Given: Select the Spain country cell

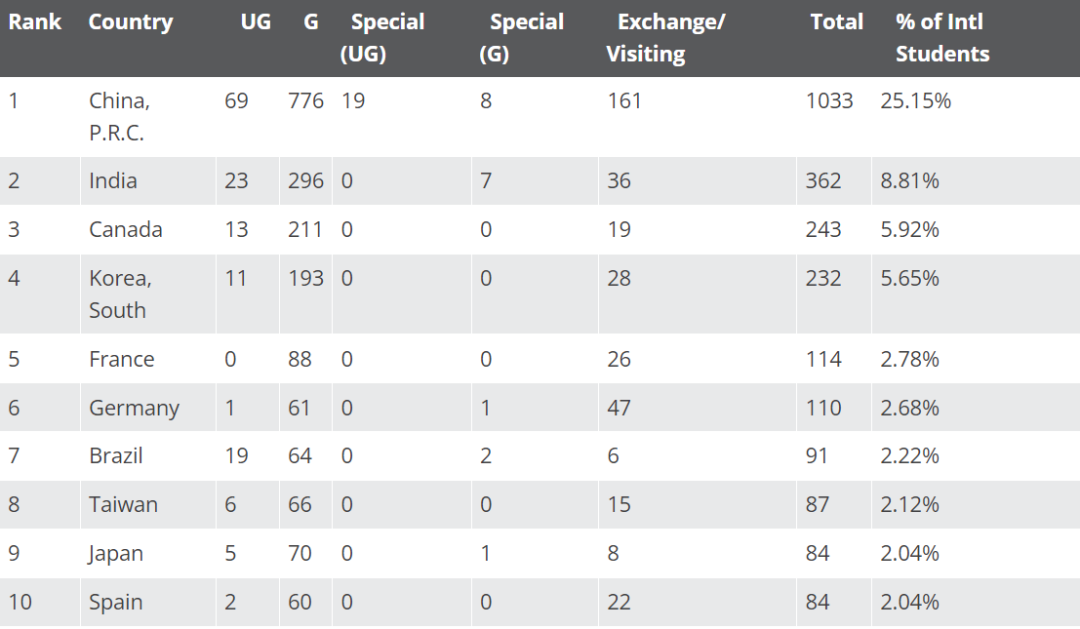Looking at the screenshot, I should 115,602.
